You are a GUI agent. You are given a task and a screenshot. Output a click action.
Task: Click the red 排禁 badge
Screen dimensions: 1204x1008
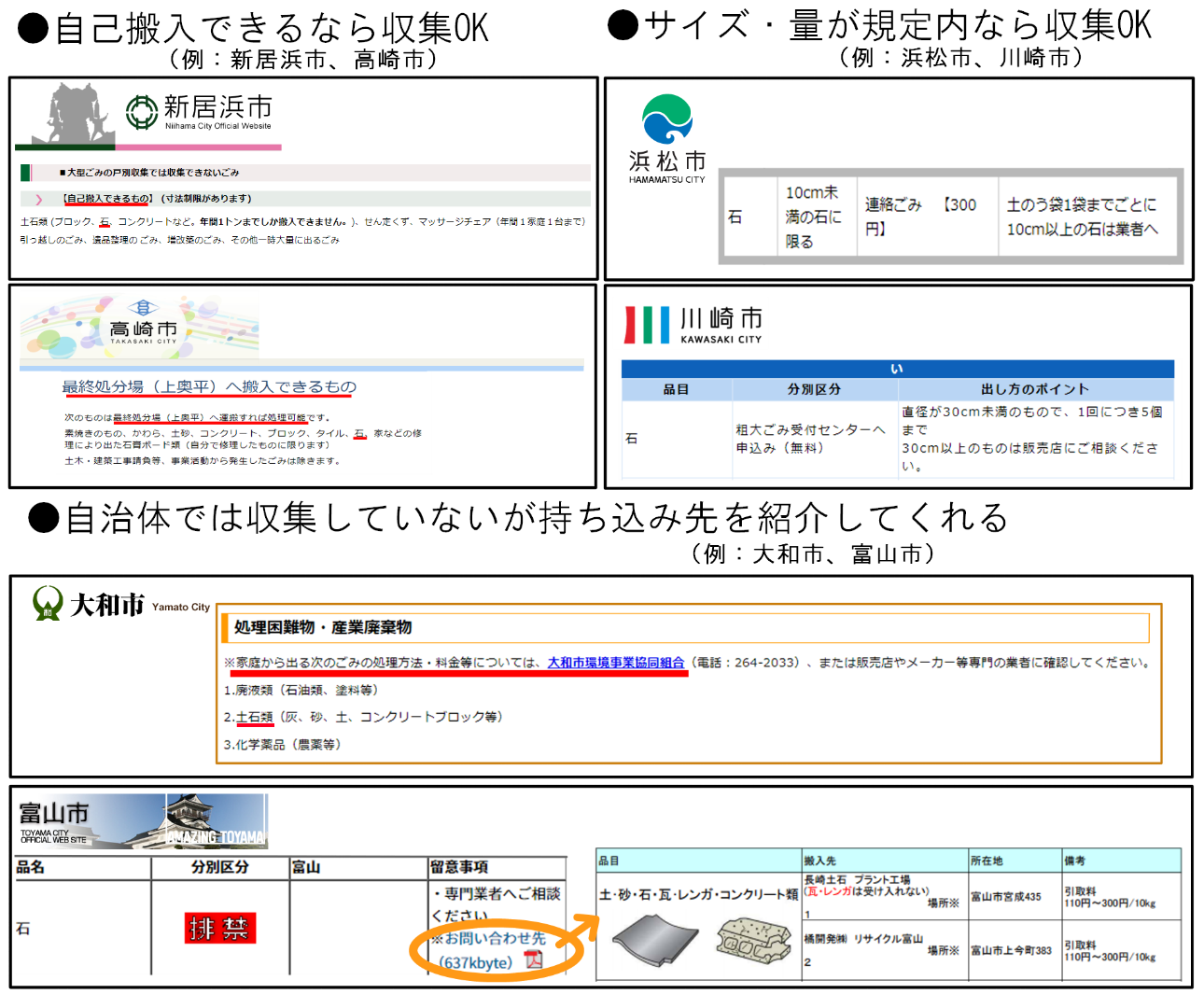pos(219,928)
